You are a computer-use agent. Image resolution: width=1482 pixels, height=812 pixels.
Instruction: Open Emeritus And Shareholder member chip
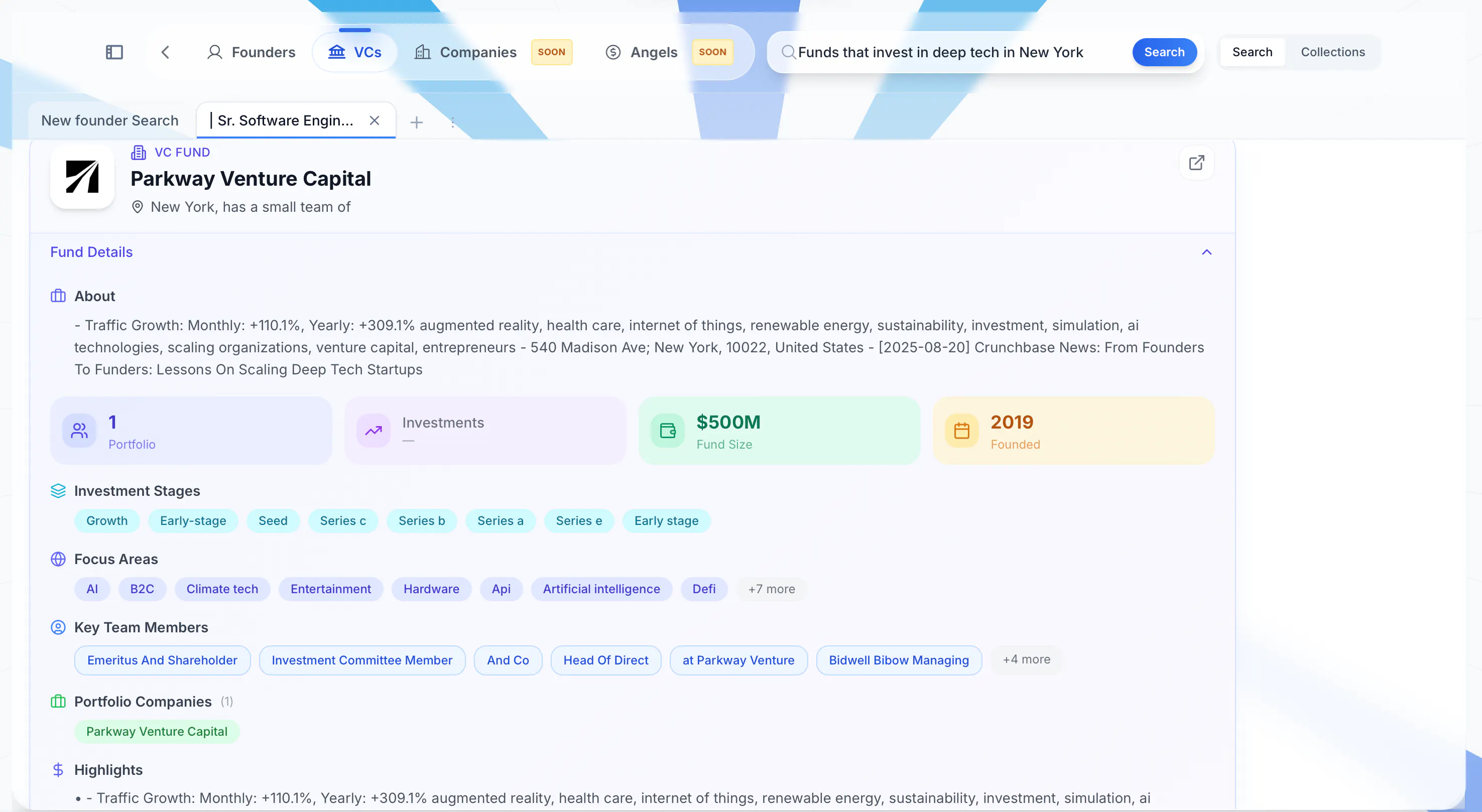[162, 661]
